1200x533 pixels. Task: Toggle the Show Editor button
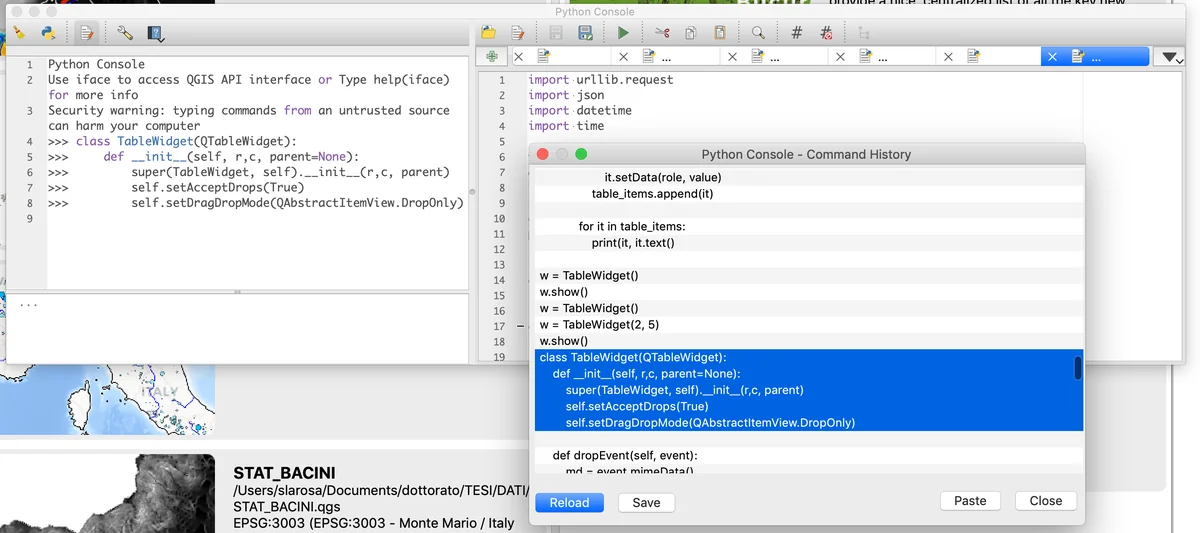coord(87,33)
